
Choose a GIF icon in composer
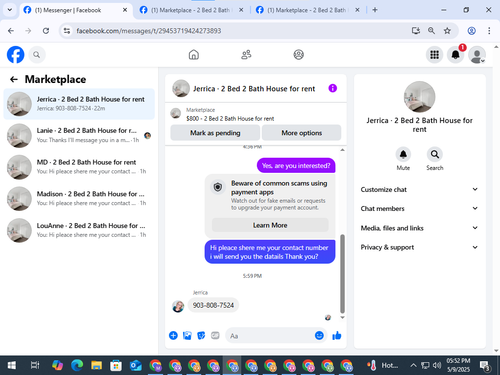click(x=215, y=335)
